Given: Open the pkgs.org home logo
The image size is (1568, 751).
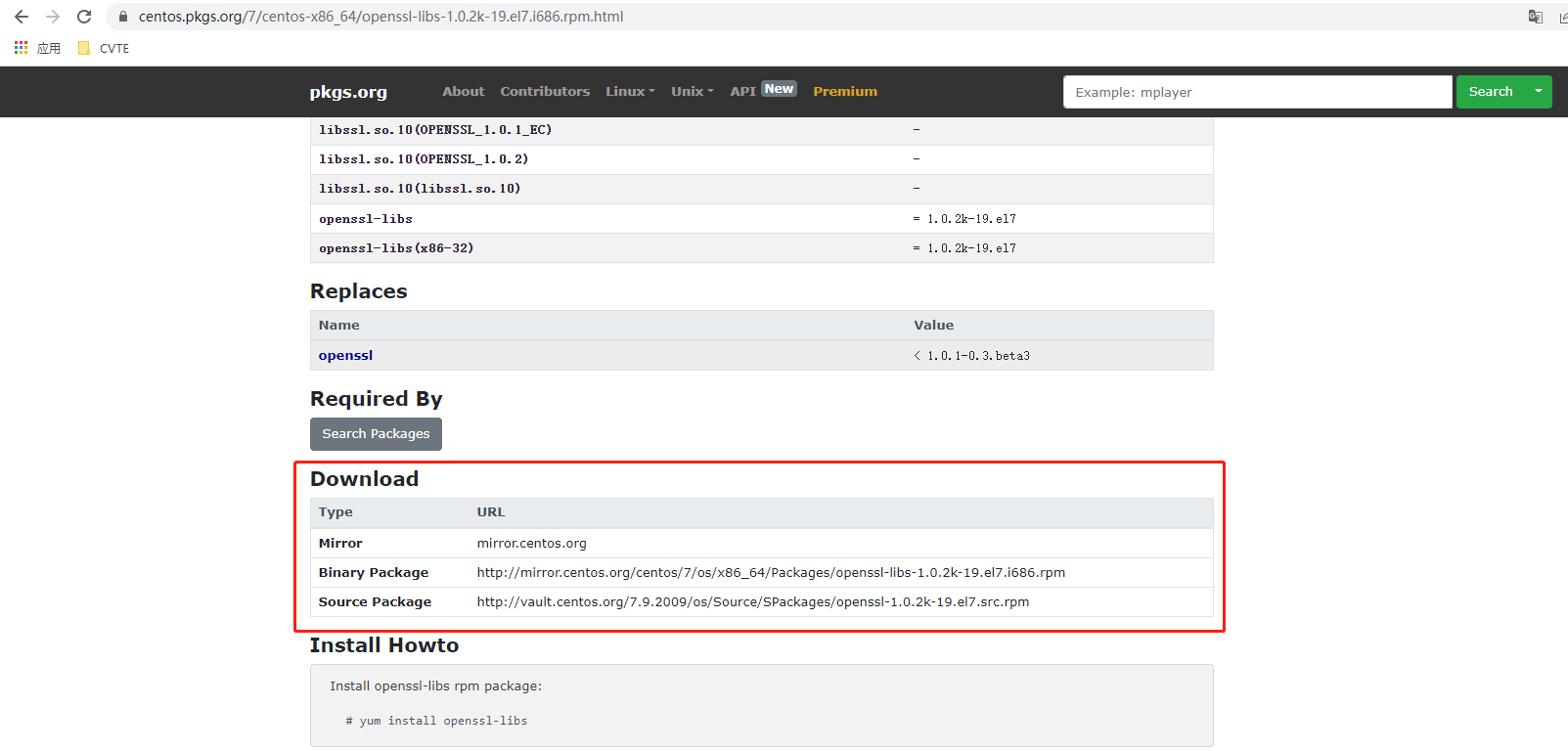Looking at the screenshot, I should (348, 92).
